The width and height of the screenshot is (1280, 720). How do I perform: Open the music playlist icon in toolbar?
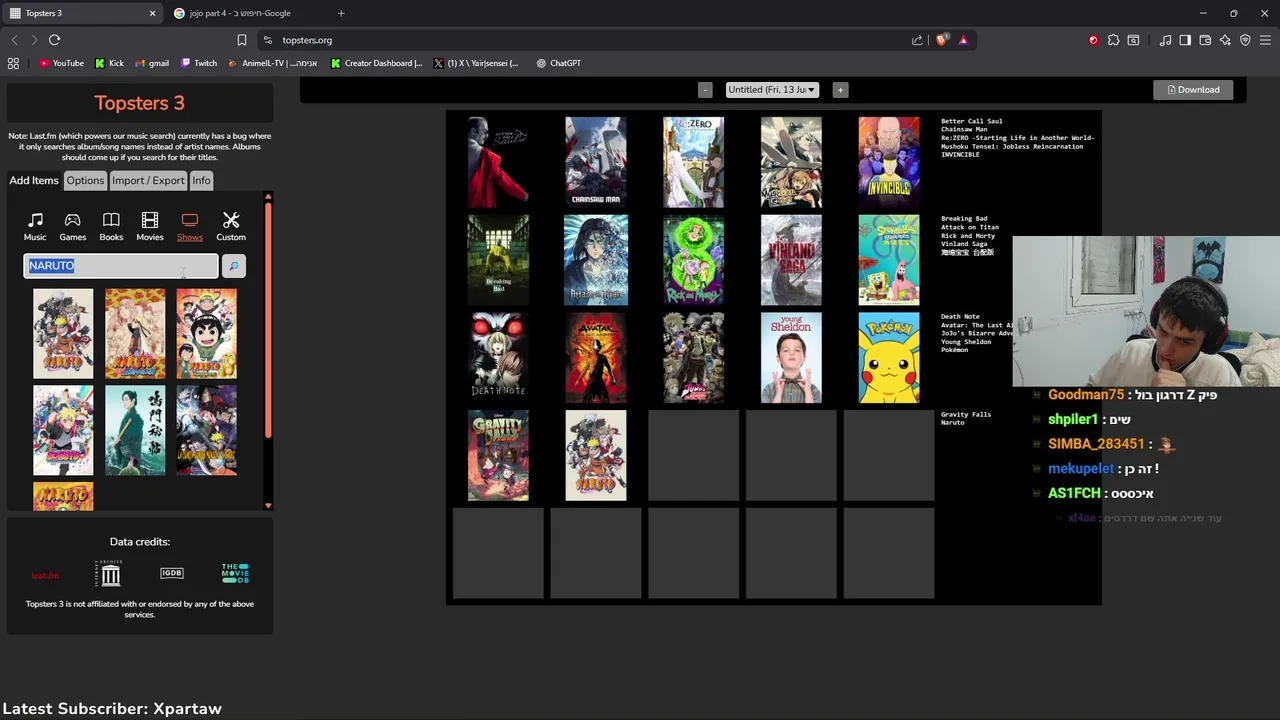click(1165, 40)
